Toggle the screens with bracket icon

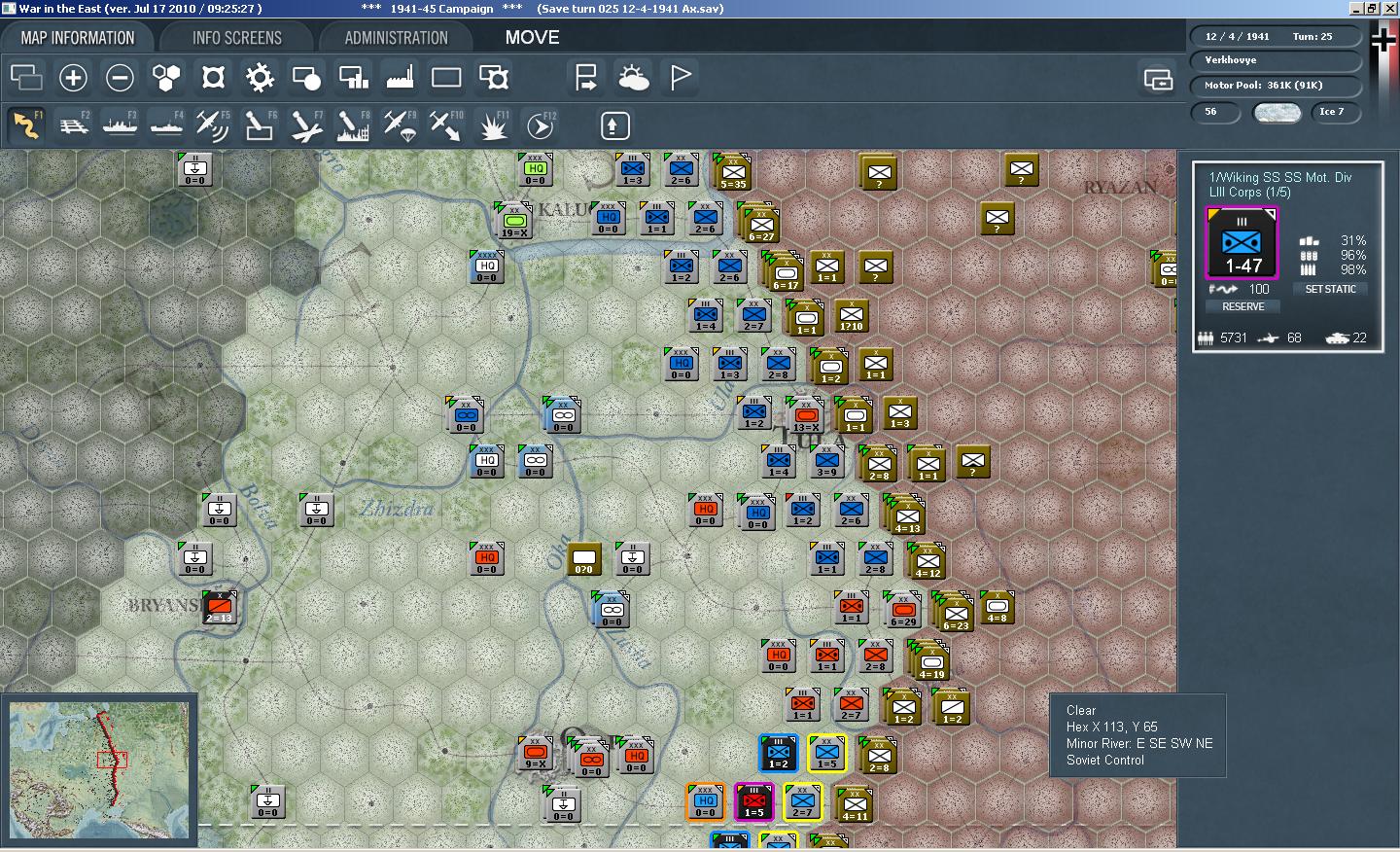tap(493, 77)
